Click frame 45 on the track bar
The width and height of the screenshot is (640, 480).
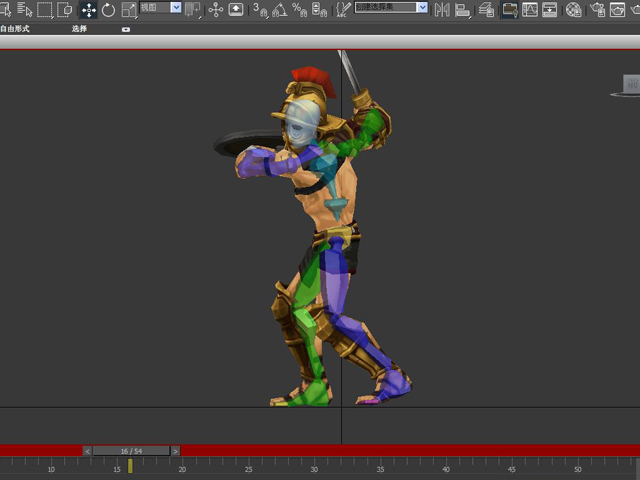click(x=511, y=470)
